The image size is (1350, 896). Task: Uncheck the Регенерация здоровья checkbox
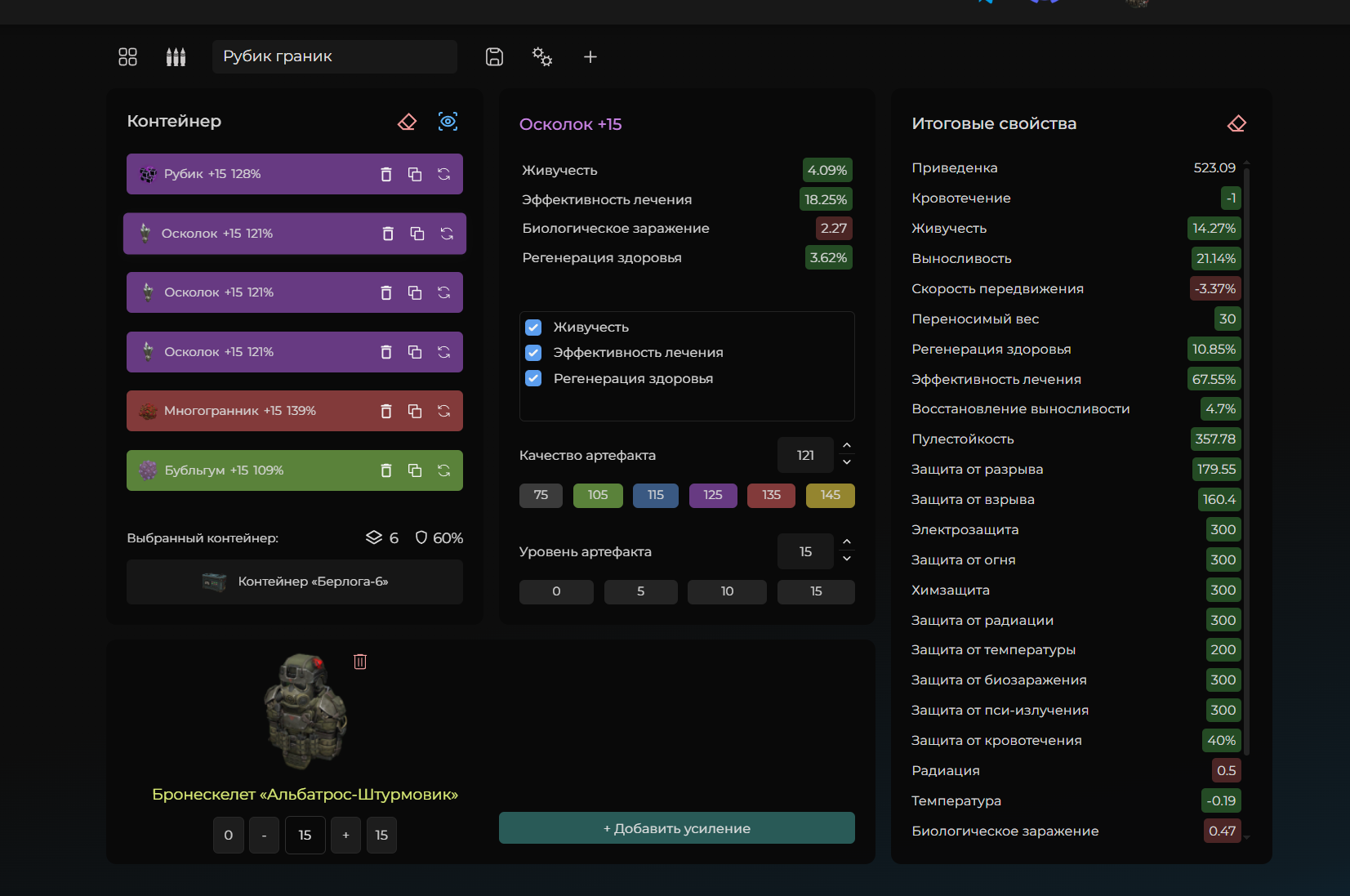click(533, 378)
